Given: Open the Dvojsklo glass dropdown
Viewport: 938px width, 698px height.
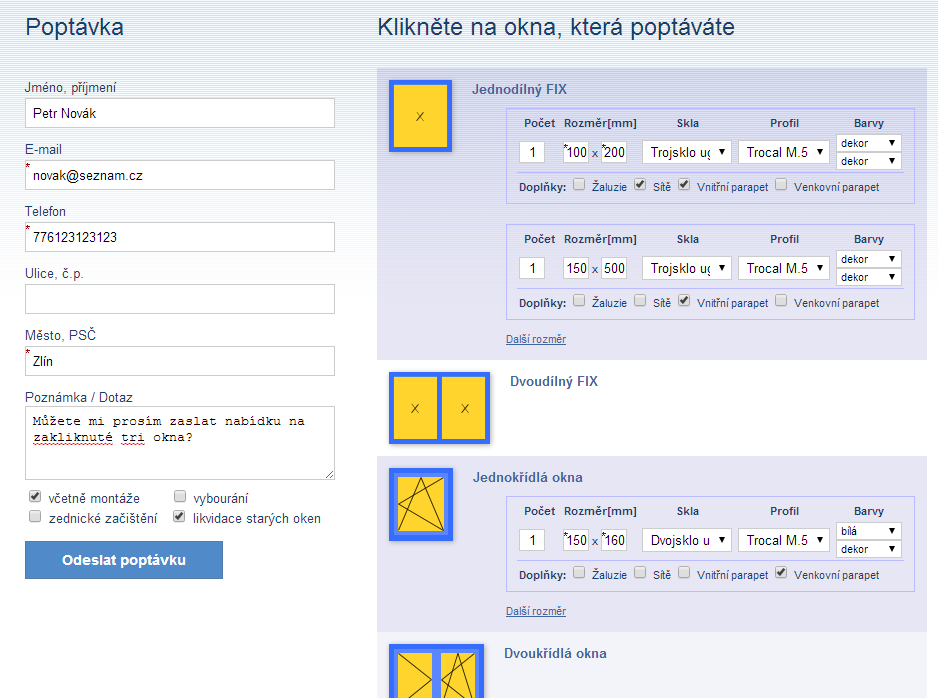Looking at the screenshot, I should (x=686, y=540).
